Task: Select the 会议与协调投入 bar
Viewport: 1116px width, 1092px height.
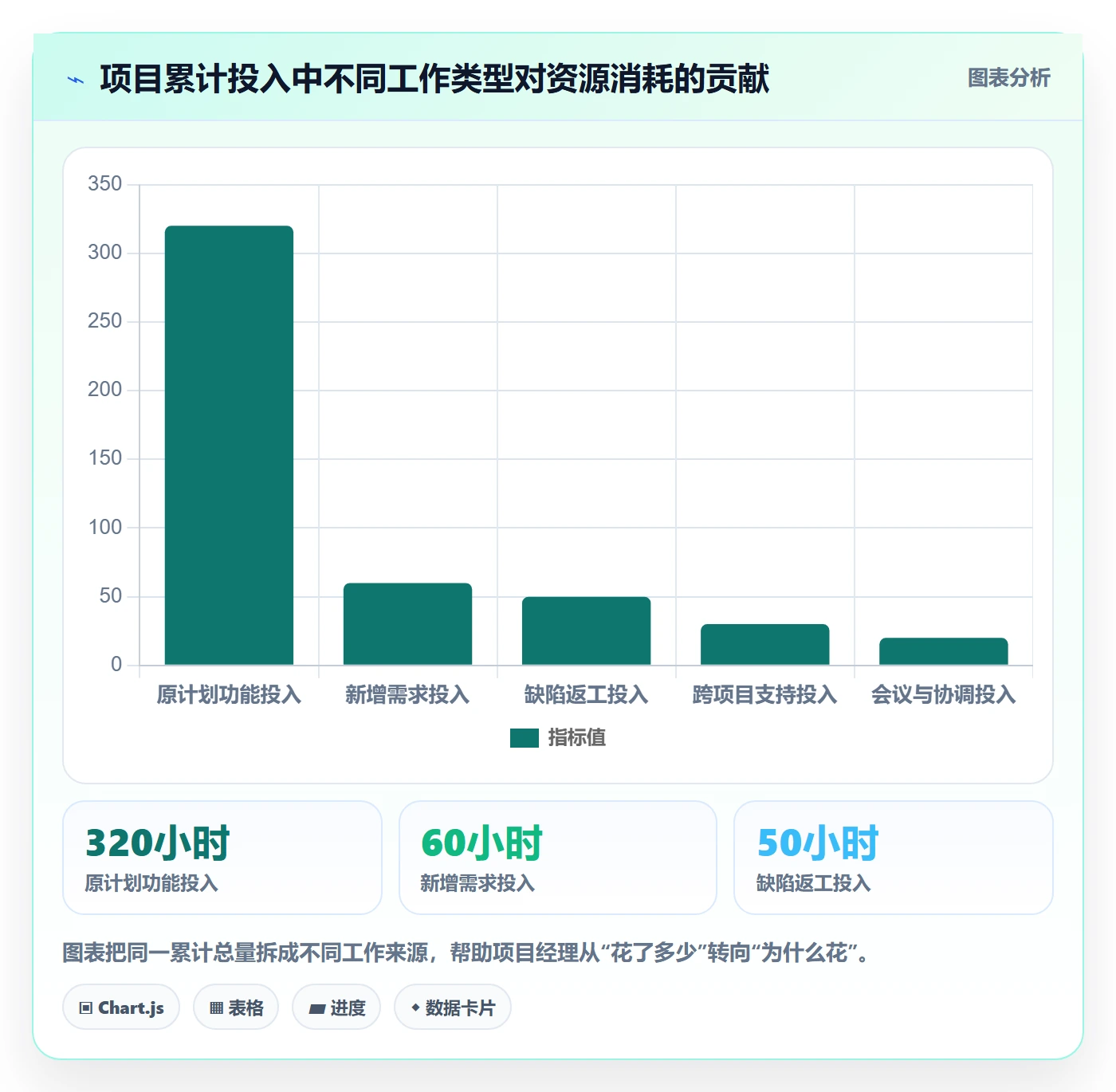Action: (943, 651)
